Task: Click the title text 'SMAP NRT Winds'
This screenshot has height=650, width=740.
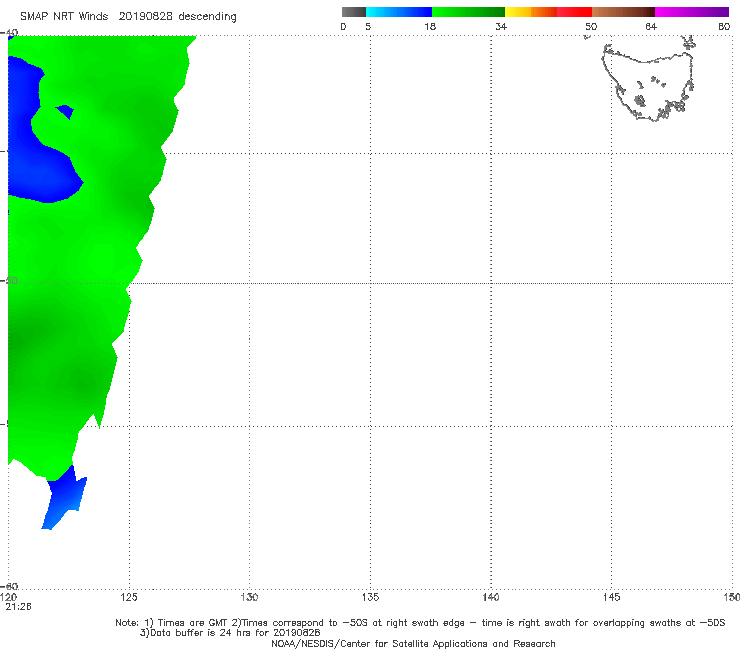Action: [x=64, y=16]
